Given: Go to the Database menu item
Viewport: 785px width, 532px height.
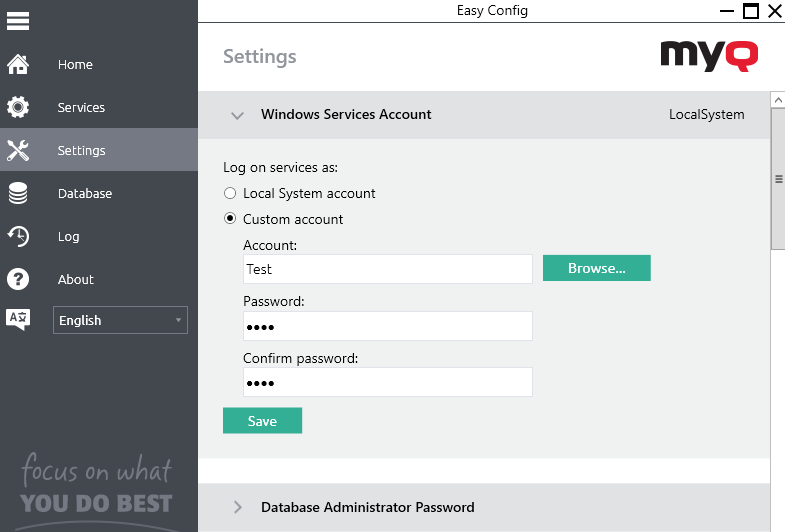Looking at the screenshot, I should pyautogui.click(x=85, y=194).
